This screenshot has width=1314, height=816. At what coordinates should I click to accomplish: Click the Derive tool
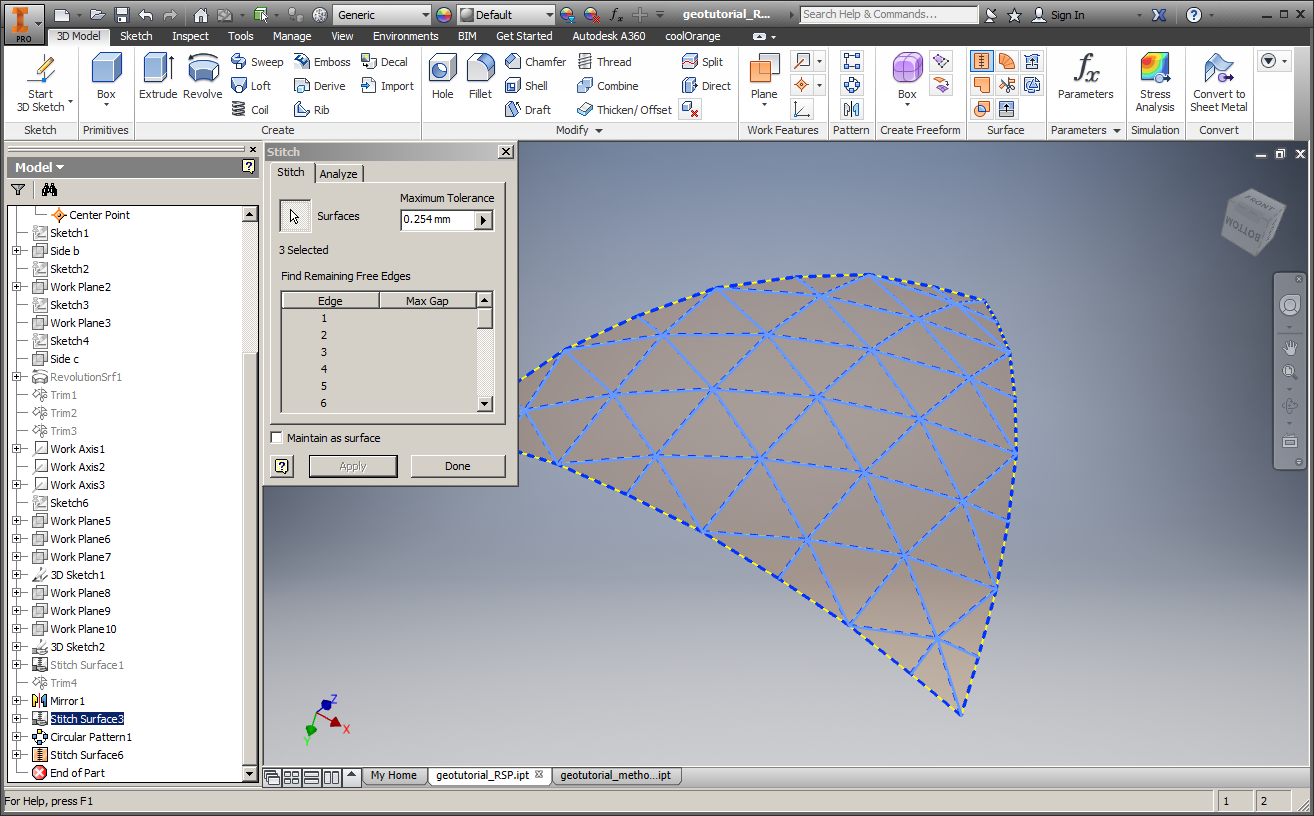pos(319,85)
